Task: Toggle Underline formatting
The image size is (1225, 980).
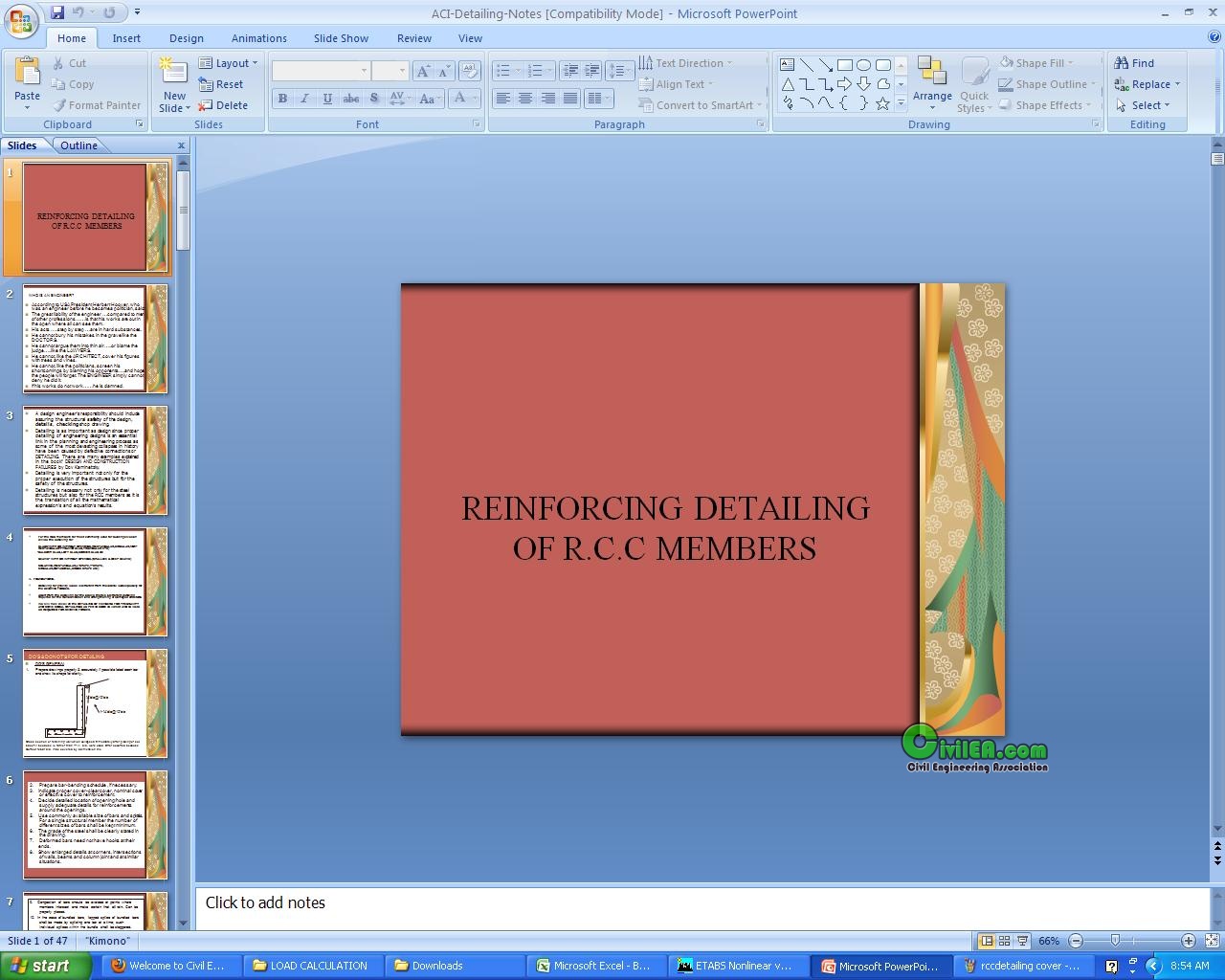Action: pos(327,98)
